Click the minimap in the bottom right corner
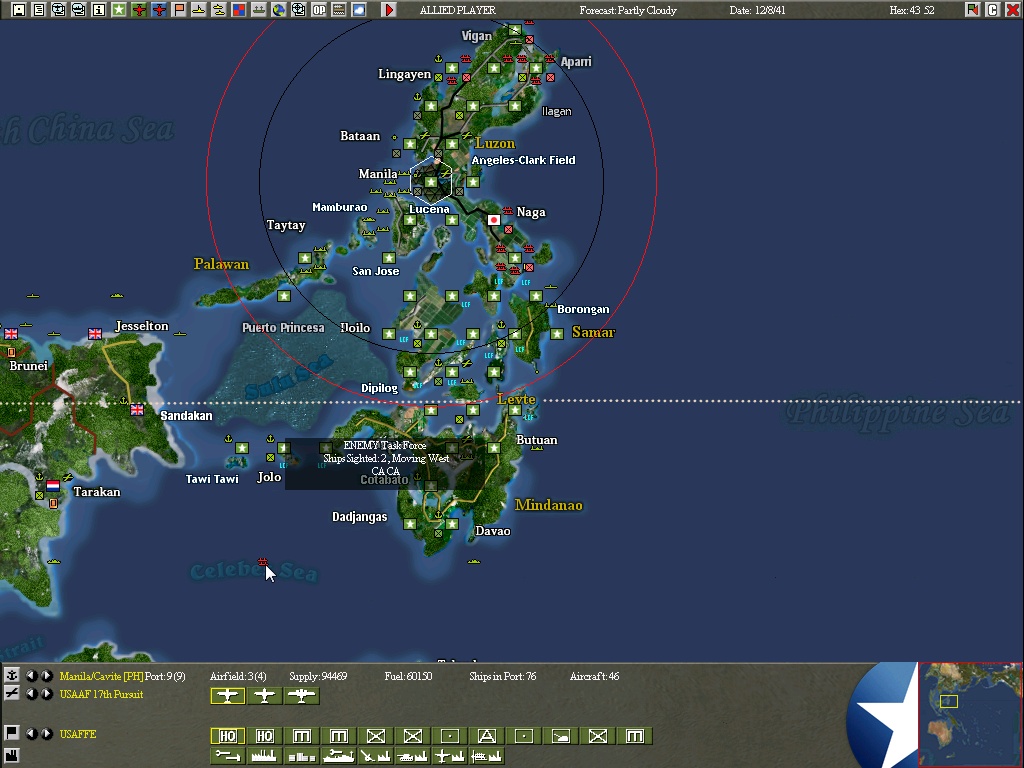The image size is (1024, 768). pos(970,714)
